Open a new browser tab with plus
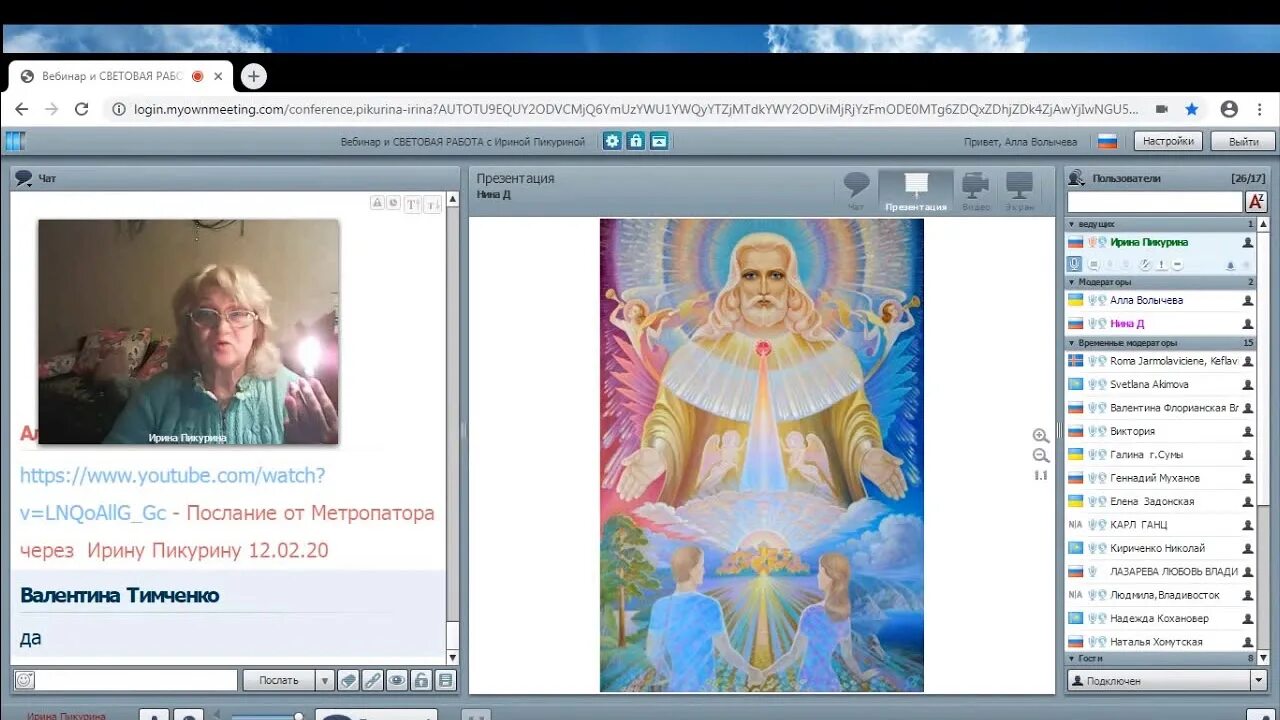 [253, 76]
